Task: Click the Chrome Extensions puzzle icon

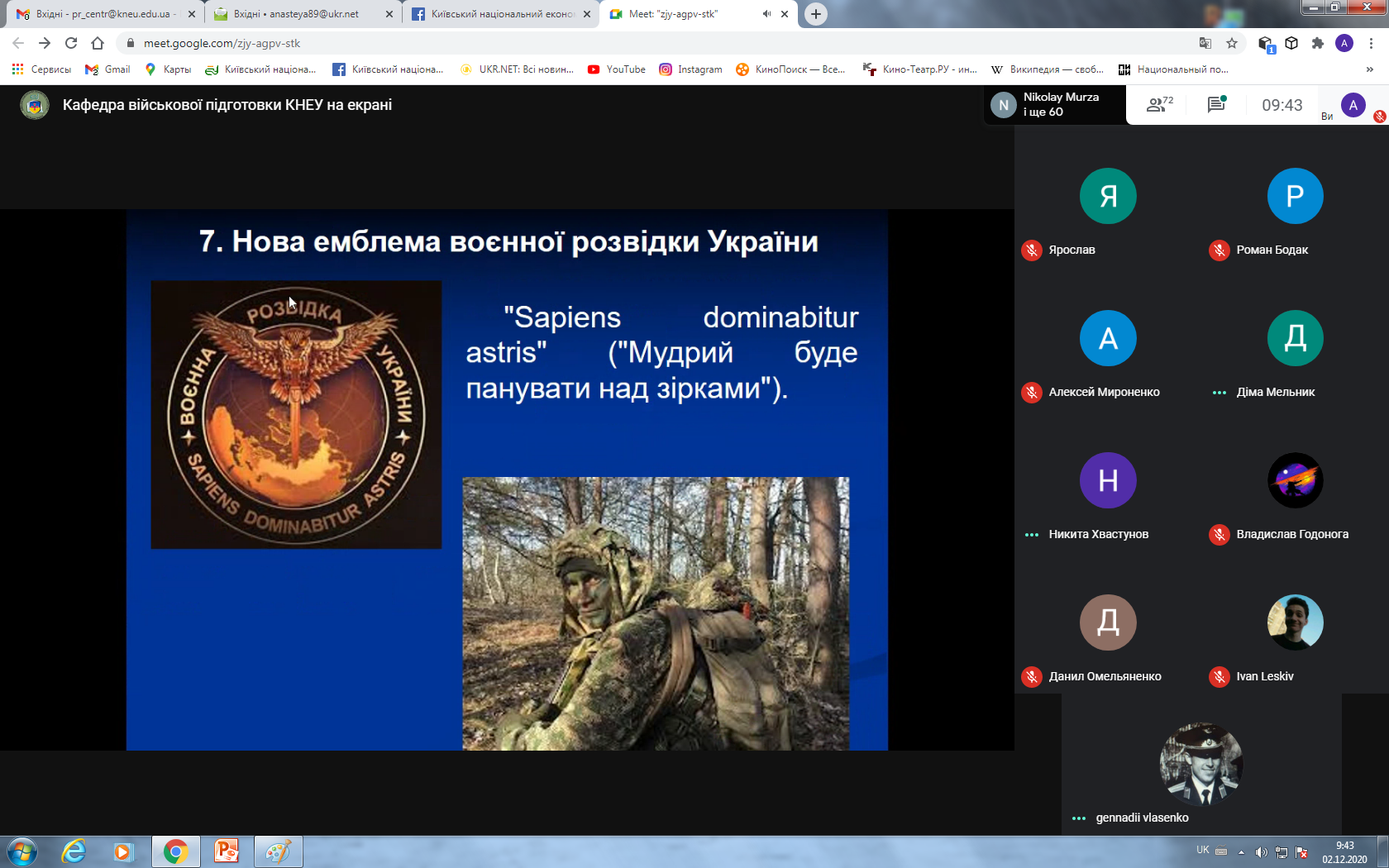Action: (x=1318, y=43)
